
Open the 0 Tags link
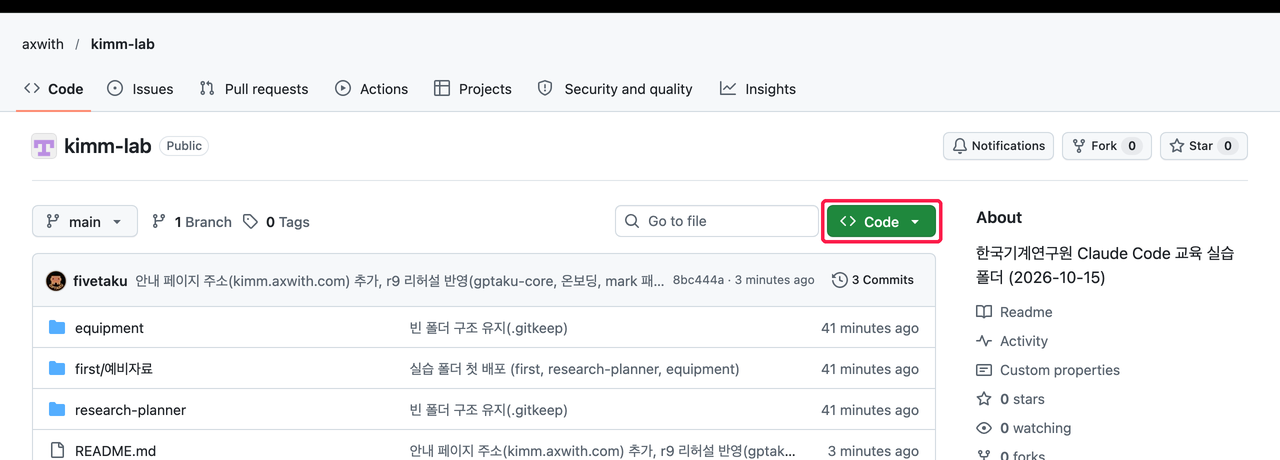click(x=276, y=222)
